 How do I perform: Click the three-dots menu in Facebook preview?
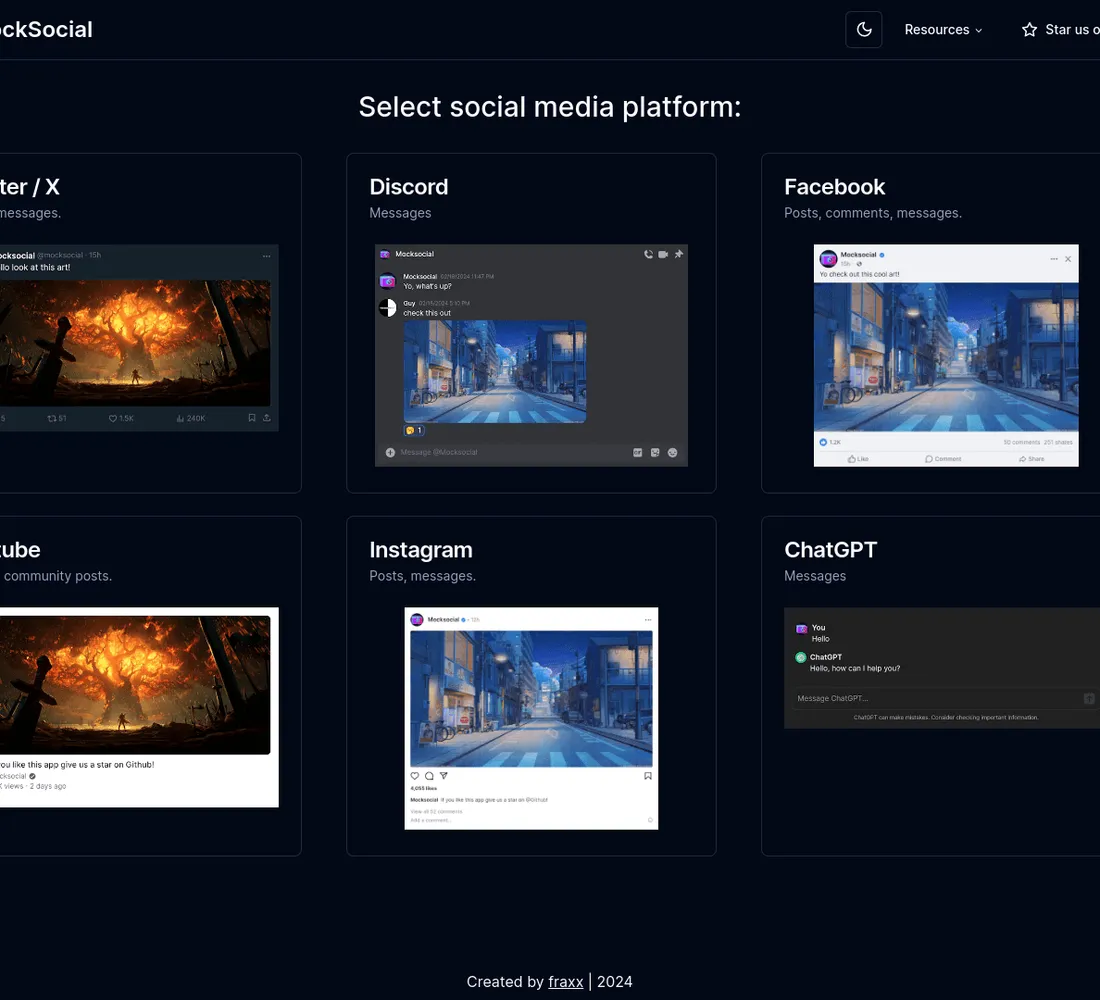point(1054,259)
